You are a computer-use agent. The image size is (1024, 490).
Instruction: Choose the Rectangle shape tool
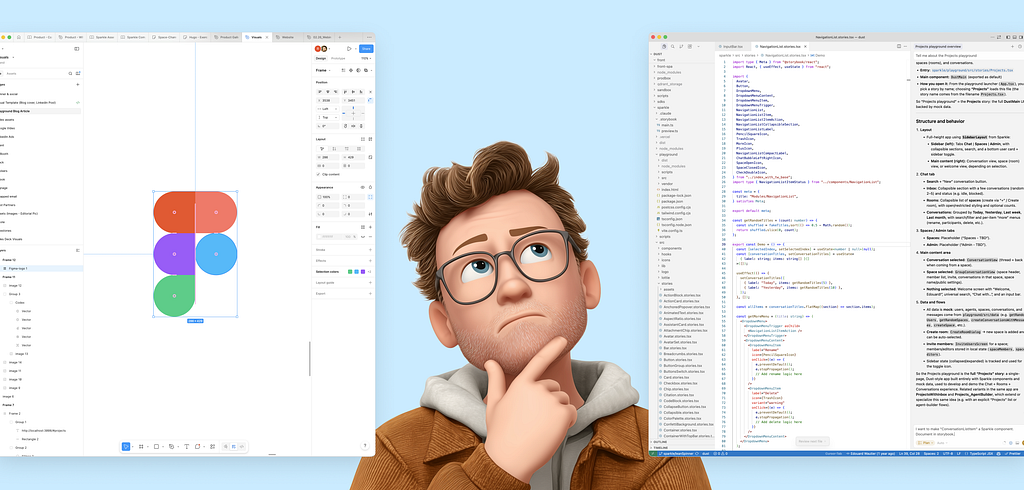click(x=156, y=446)
